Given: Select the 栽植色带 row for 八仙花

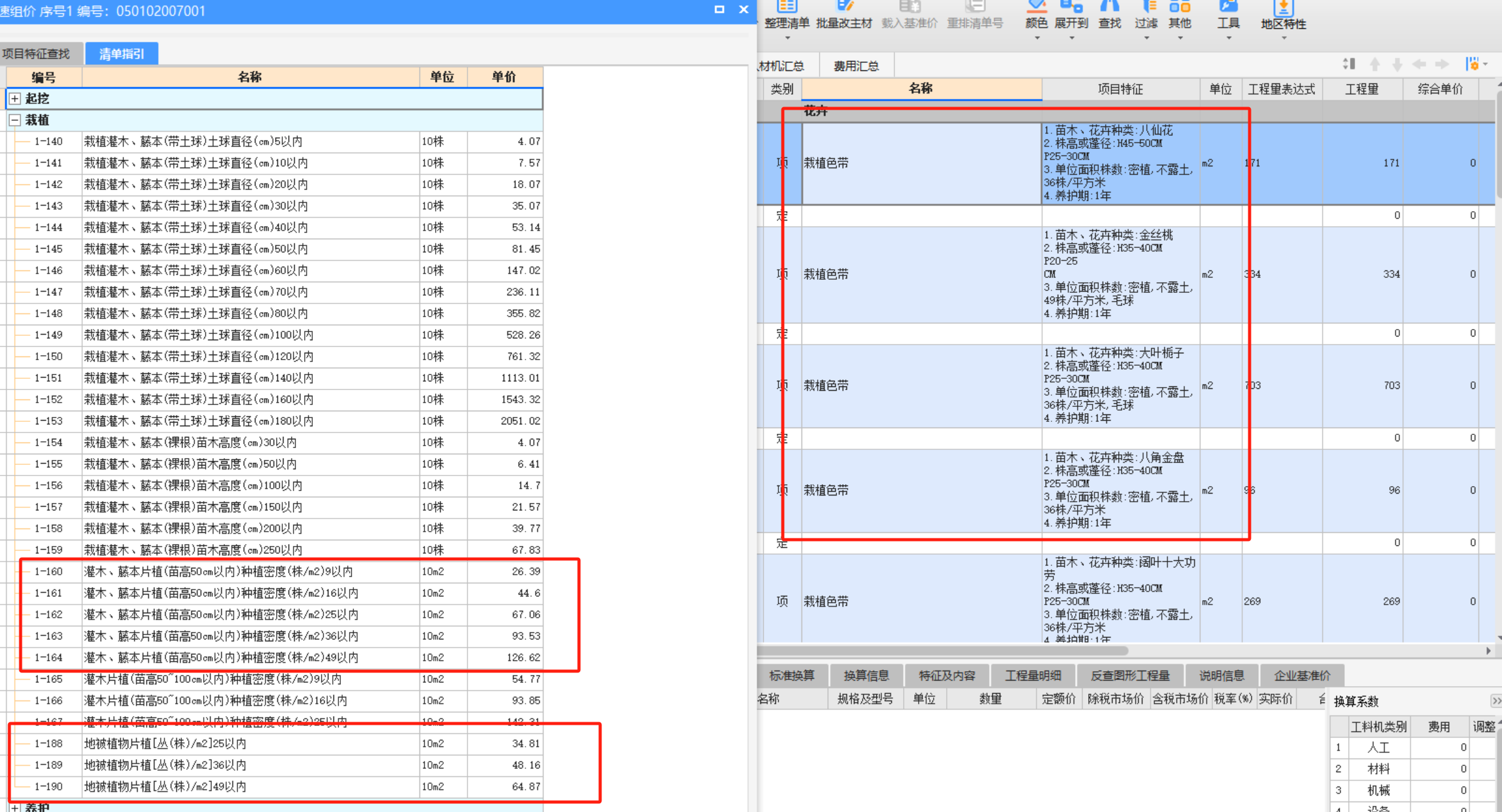Looking at the screenshot, I should (x=1126, y=163).
